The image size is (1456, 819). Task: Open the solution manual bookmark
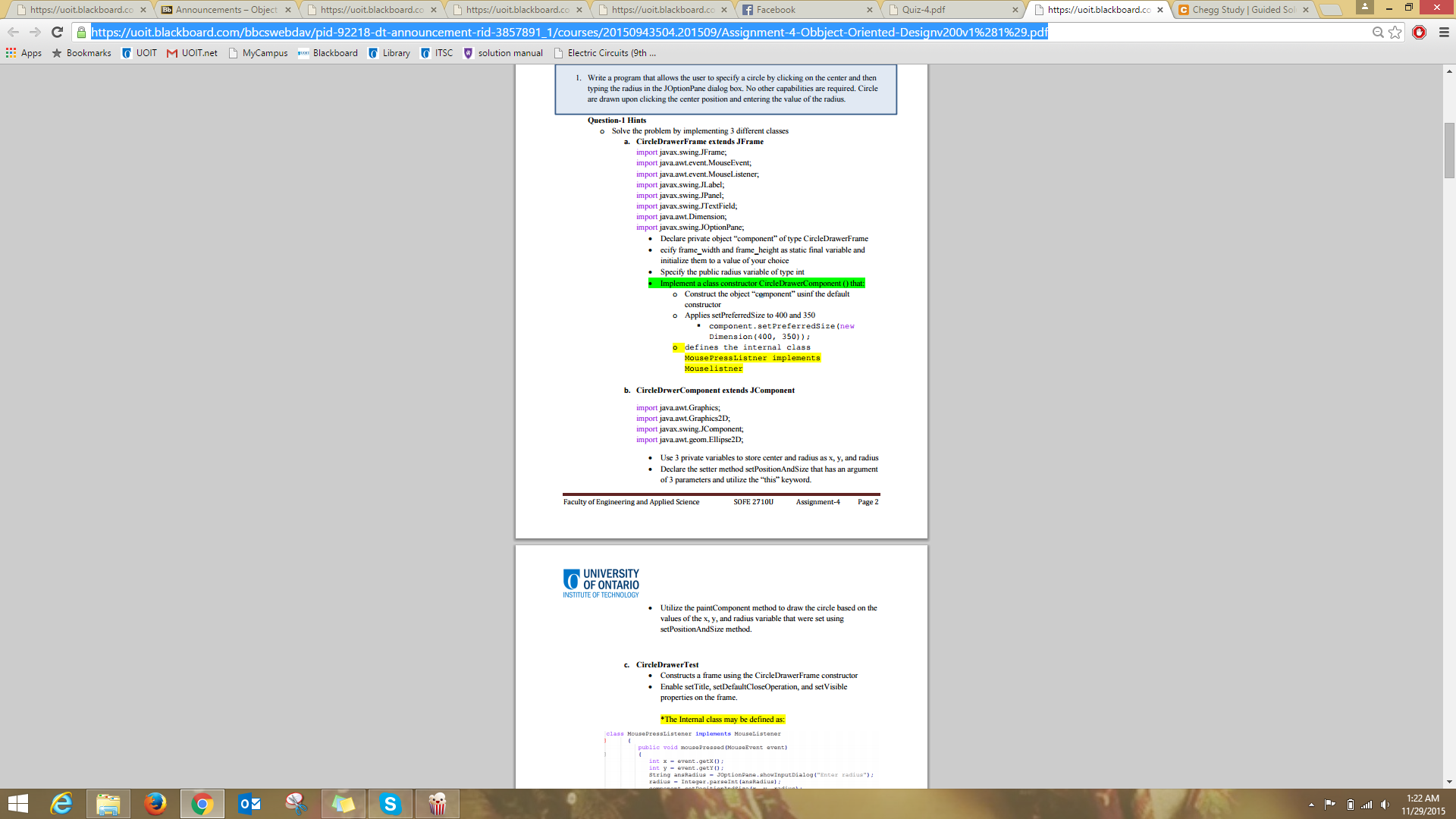(x=503, y=53)
